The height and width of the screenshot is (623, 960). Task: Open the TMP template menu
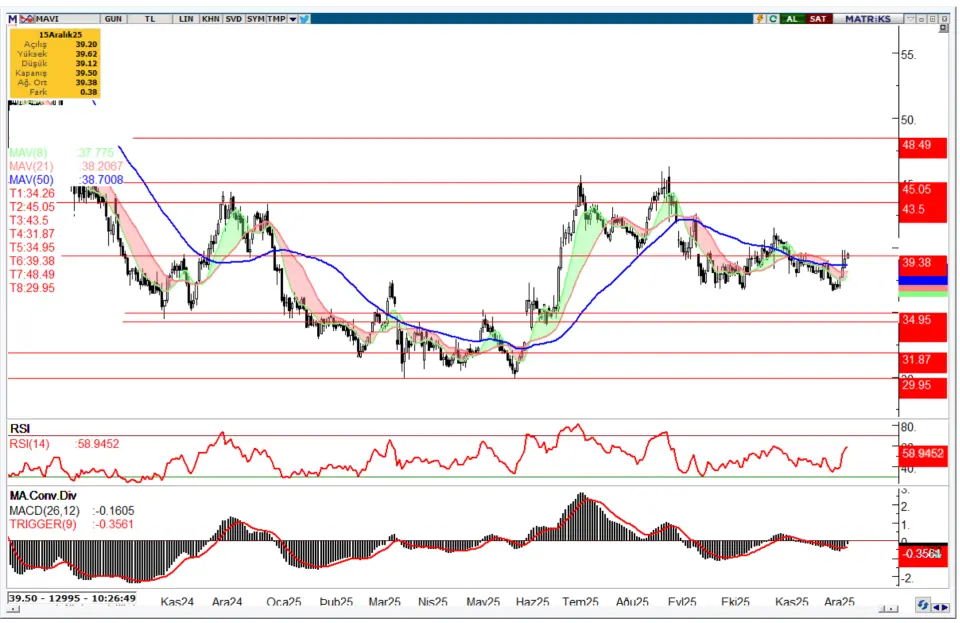(x=277, y=19)
